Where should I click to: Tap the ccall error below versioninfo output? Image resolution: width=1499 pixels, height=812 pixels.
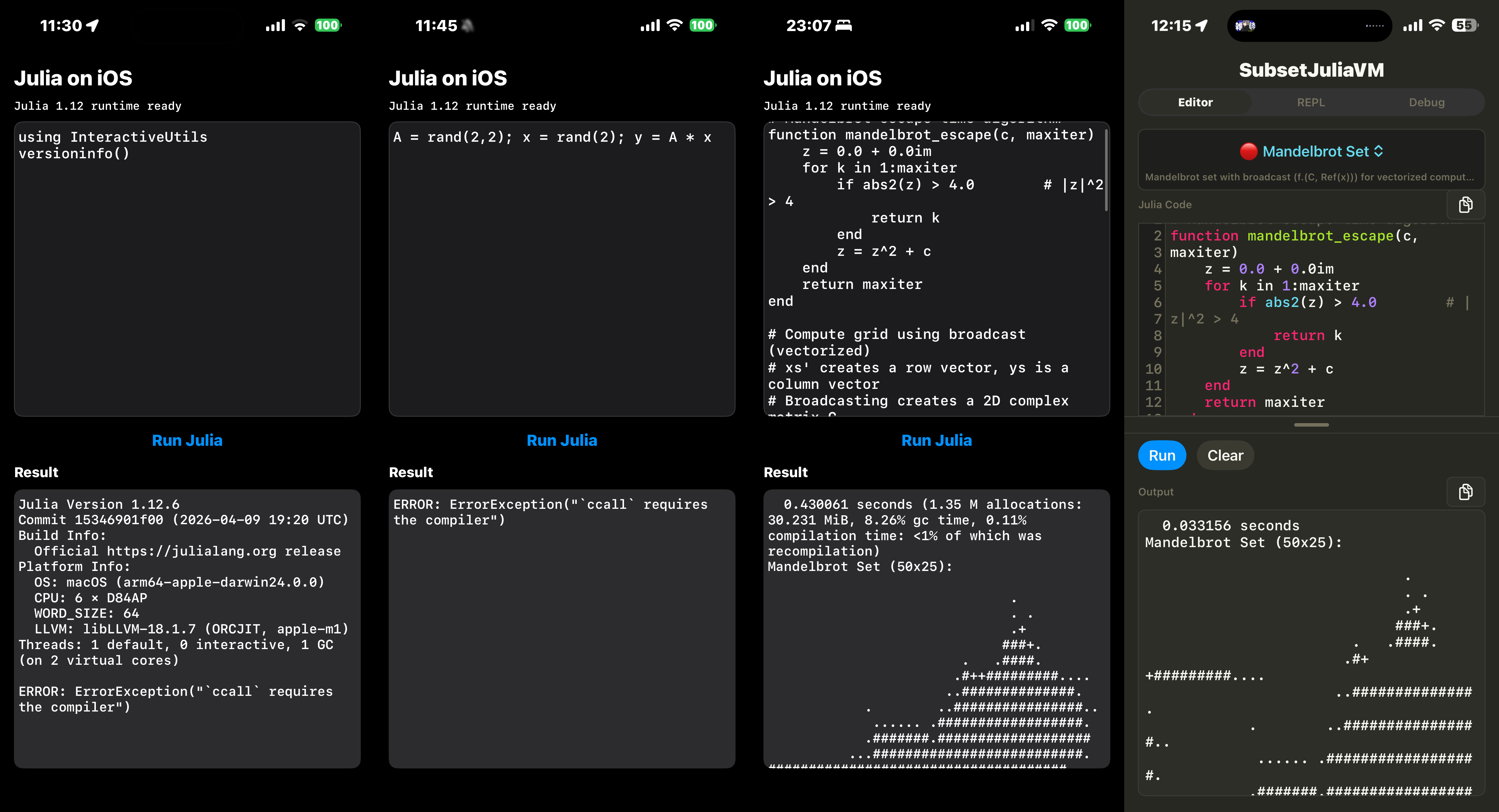176,699
